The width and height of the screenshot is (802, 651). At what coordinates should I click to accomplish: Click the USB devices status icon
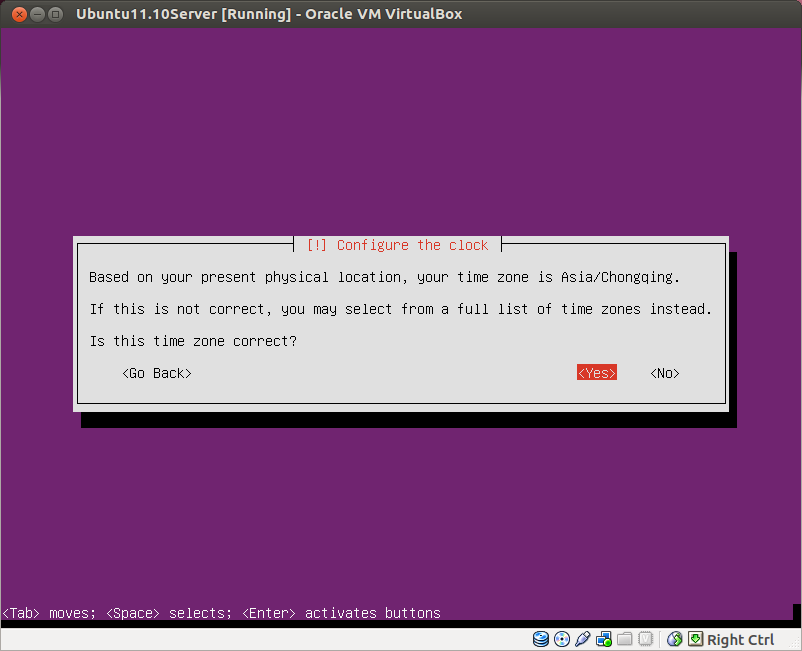click(584, 639)
